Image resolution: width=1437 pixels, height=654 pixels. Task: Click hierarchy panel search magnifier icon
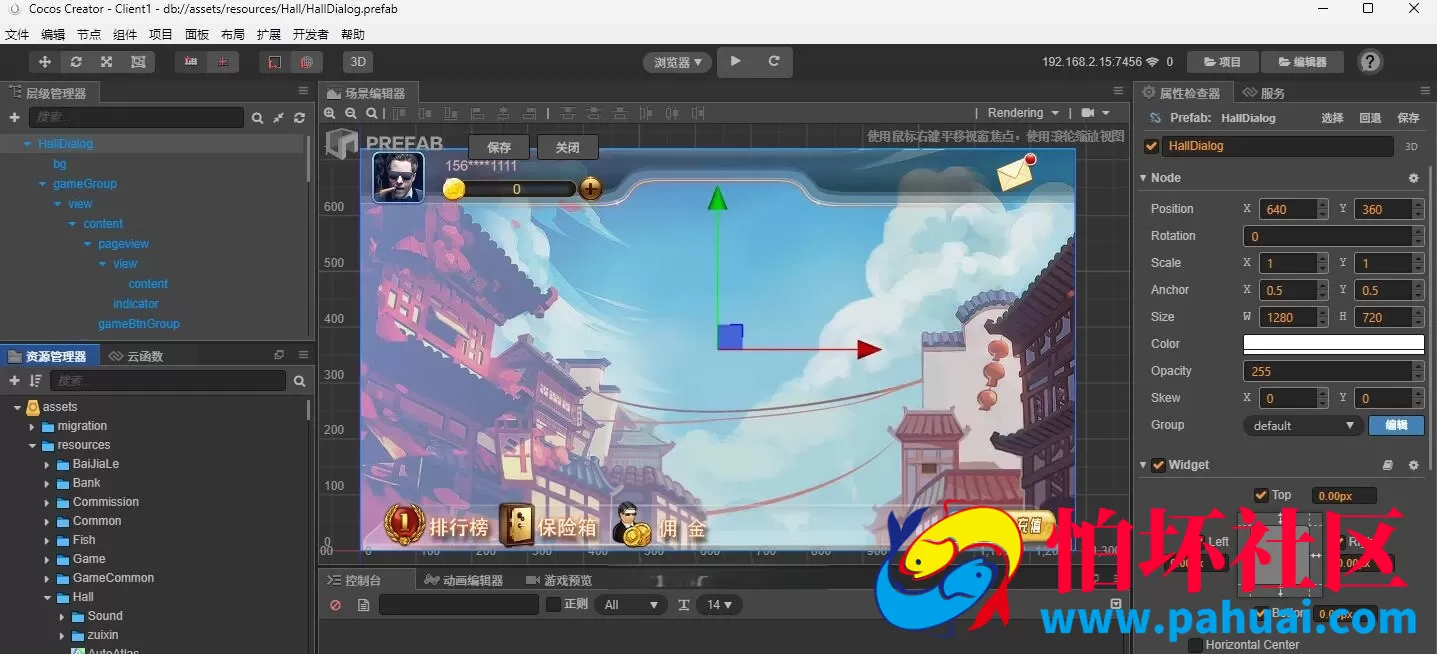click(257, 118)
